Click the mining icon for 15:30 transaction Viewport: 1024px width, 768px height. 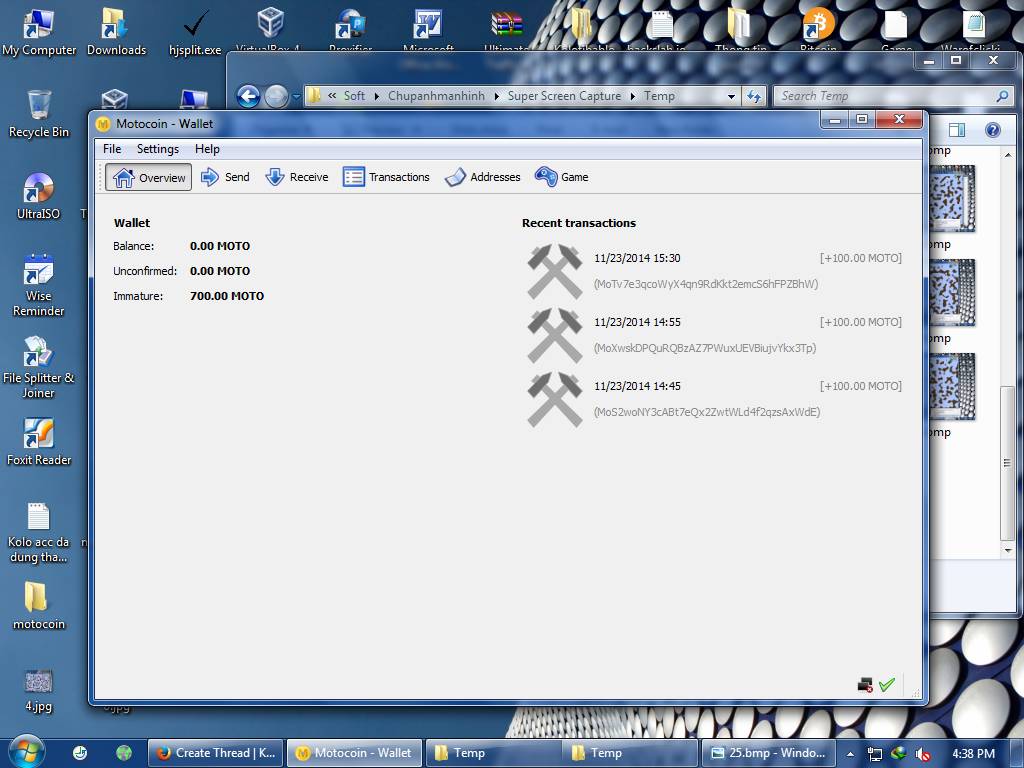click(x=554, y=271)
